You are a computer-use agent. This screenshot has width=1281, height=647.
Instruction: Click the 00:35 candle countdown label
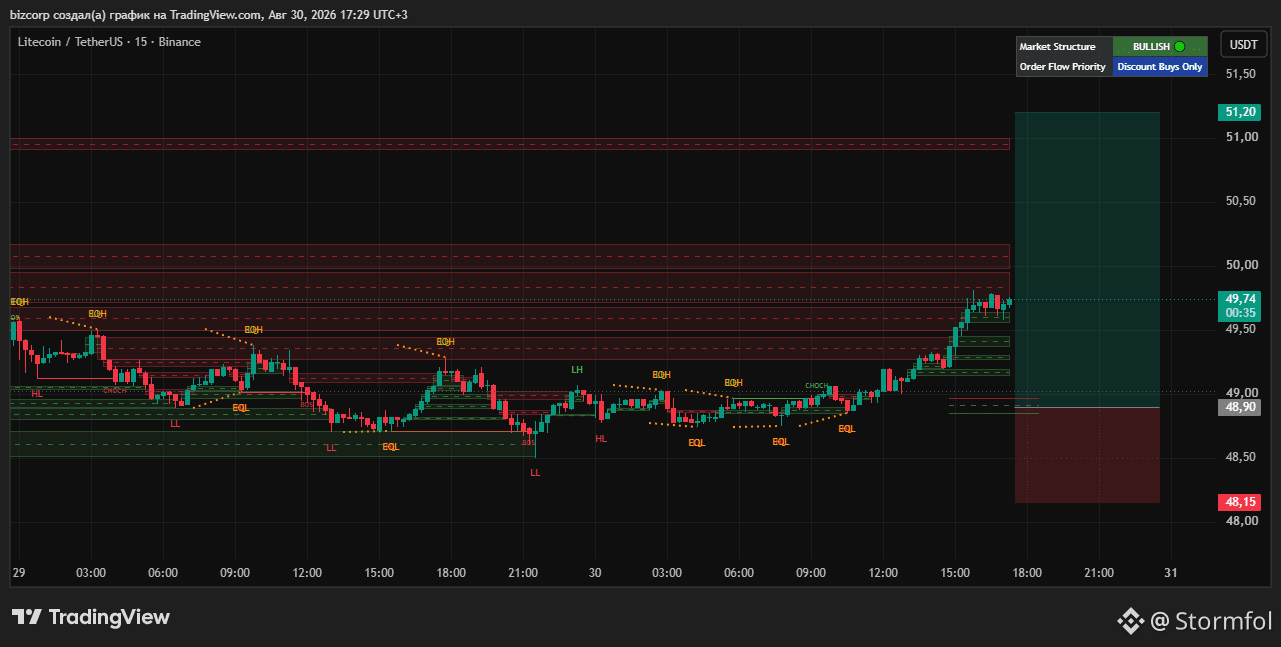[x=1240, y=313]
